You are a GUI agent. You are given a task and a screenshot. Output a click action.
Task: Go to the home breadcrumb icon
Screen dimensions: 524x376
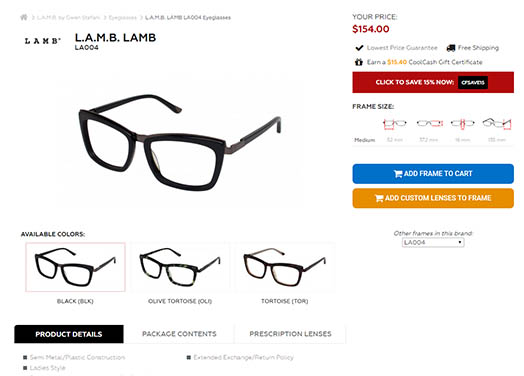(x=23, y=17)
